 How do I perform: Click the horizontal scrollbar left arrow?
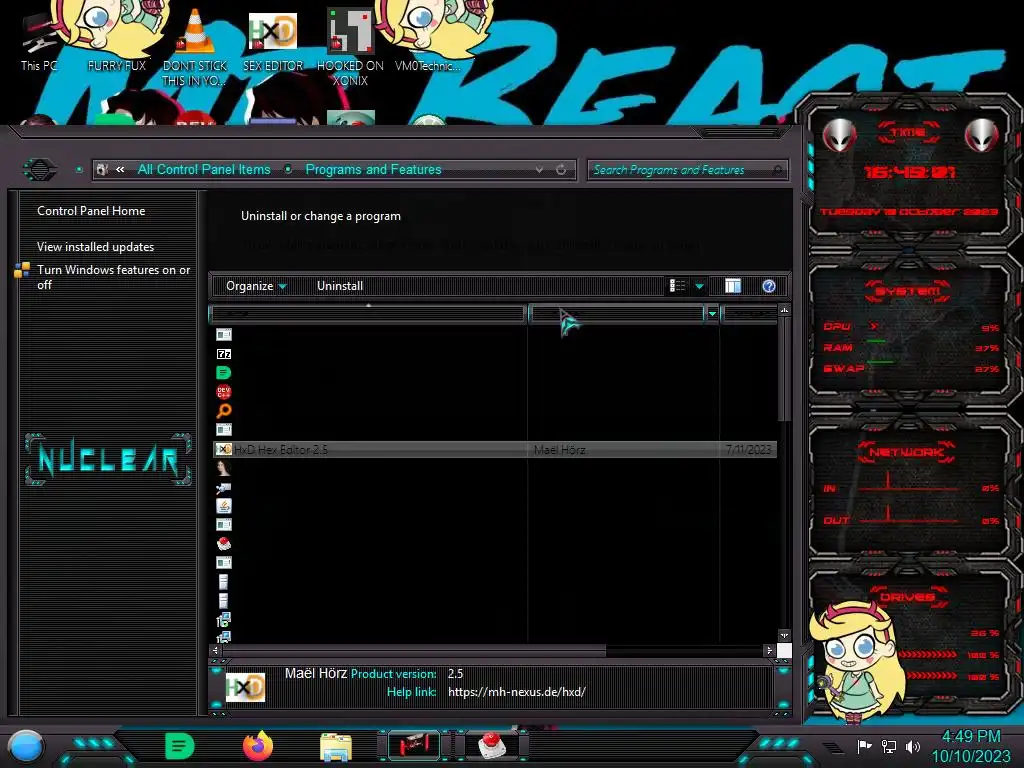pyautogui.click(x=216, y=650)
